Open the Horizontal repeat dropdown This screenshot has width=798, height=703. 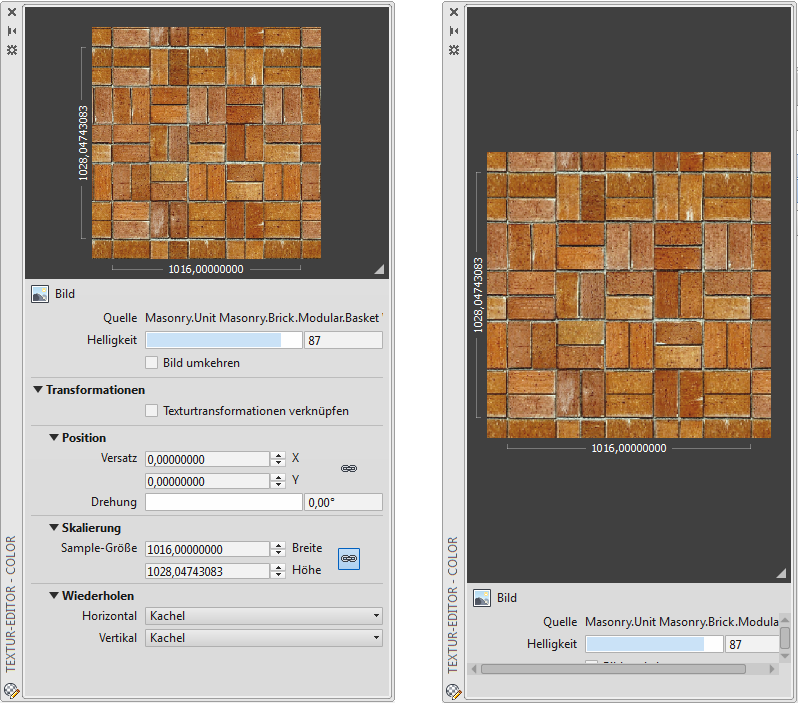click(264, 616)
